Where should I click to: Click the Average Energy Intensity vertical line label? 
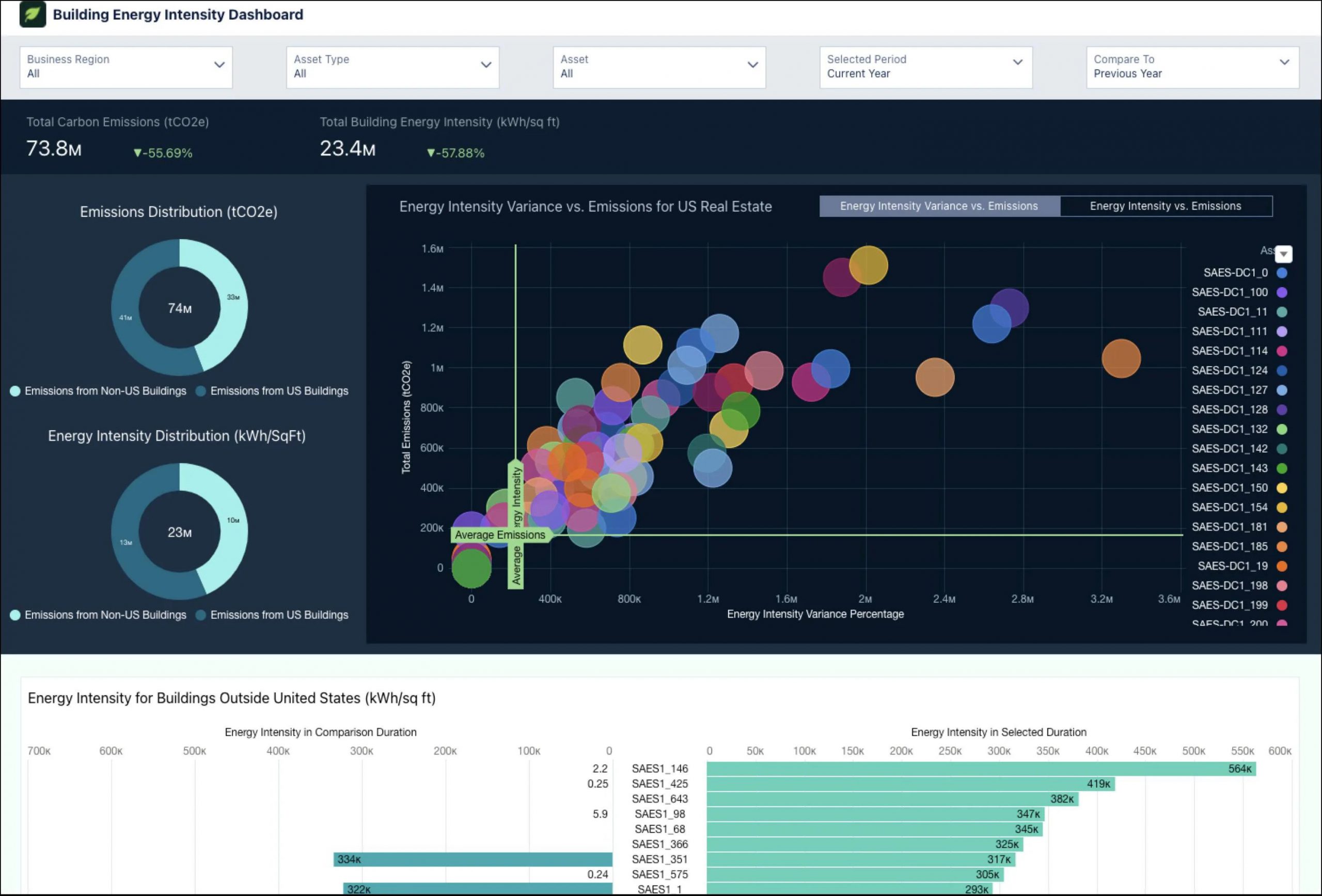pyautogui.click(x=516, y=520)
